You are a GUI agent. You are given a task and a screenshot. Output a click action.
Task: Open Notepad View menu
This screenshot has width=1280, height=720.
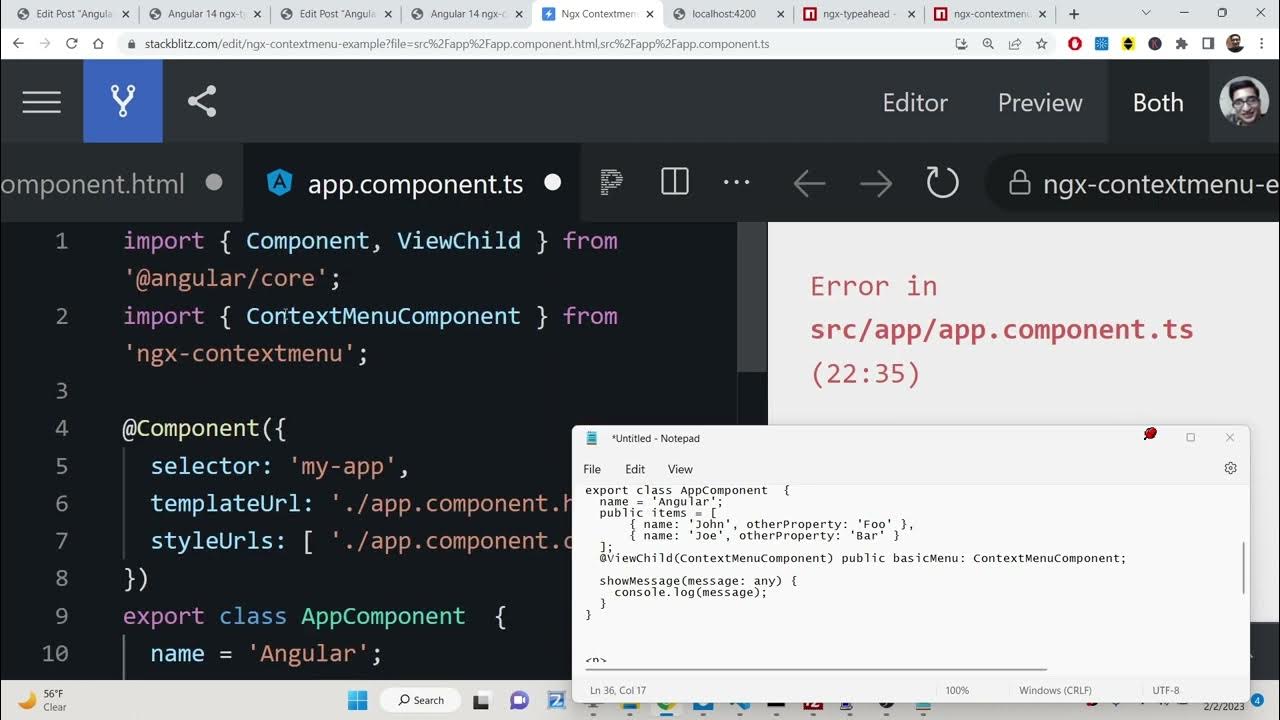pyautogui.click(x=680, y=469)
